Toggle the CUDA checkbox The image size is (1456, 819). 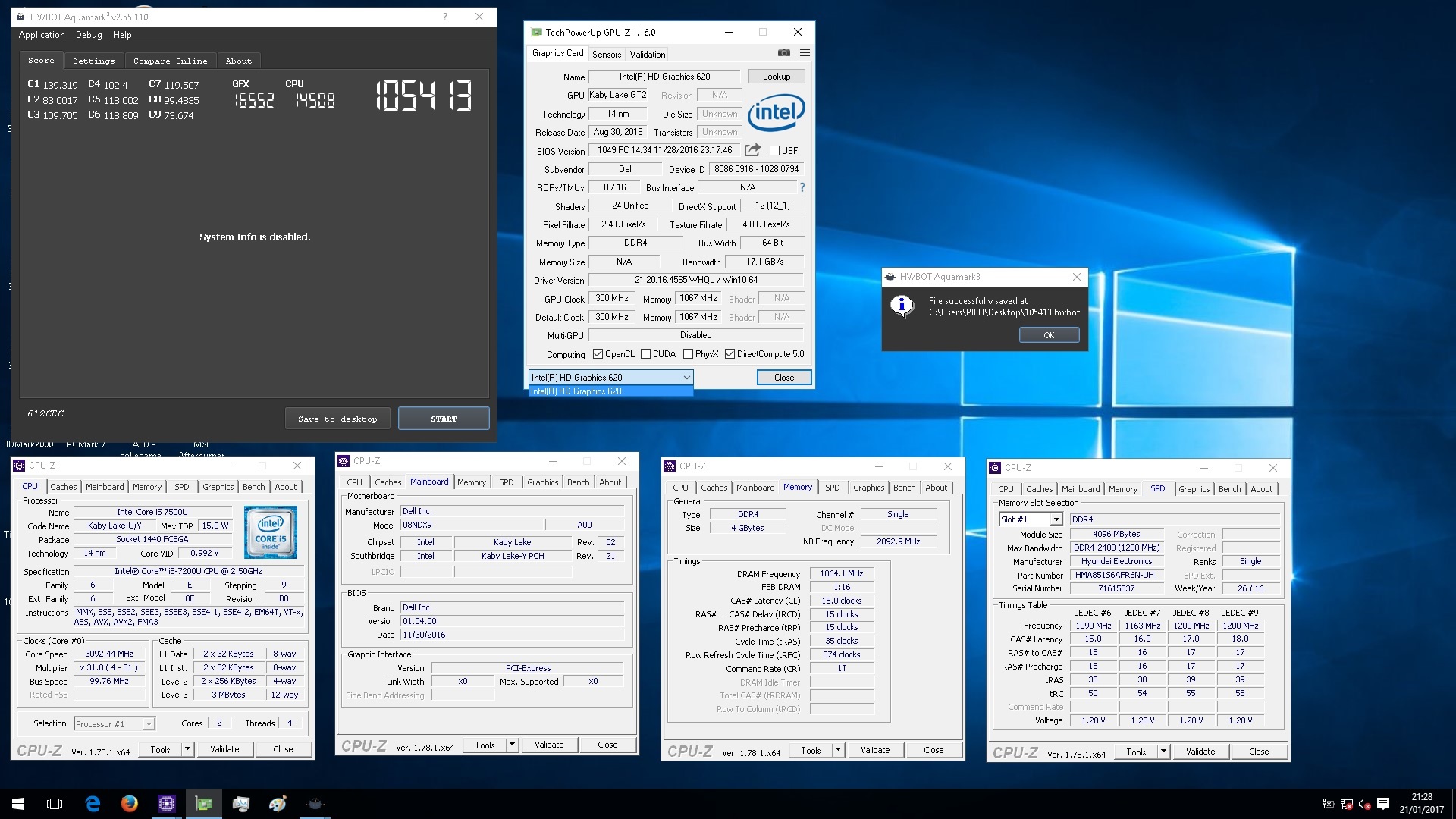pyautogui.click(x=645, y=354)
